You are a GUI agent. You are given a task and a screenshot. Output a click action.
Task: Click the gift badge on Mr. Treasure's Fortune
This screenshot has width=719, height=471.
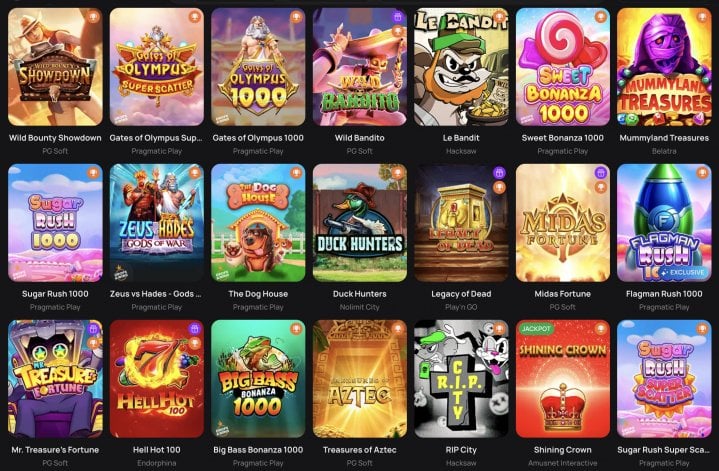click(93, 329)
